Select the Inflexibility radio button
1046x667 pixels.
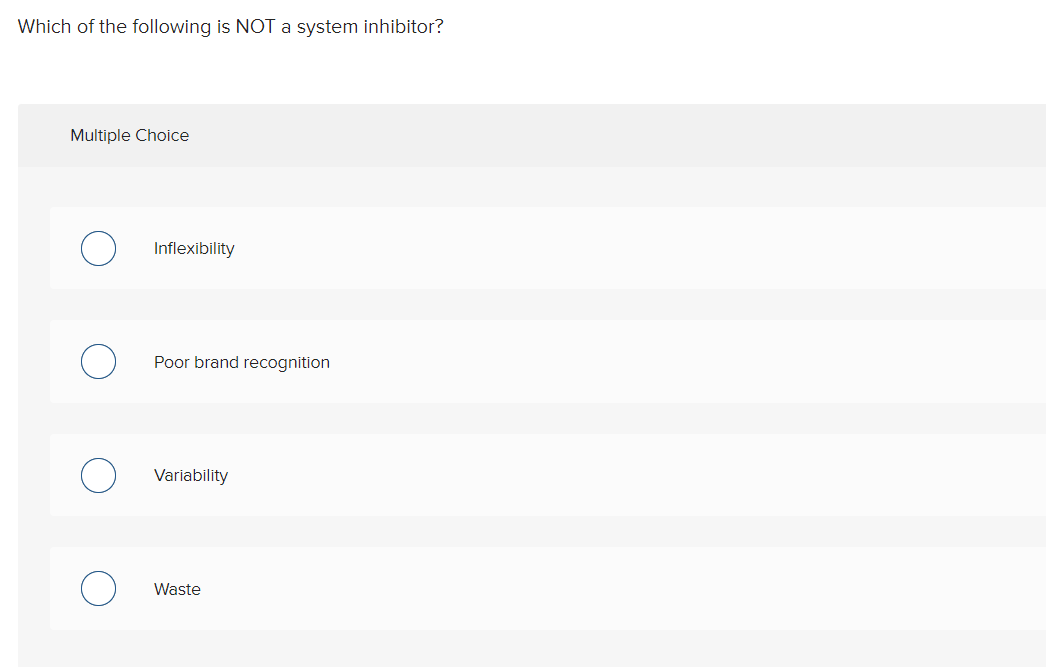(x=98, y=248)
